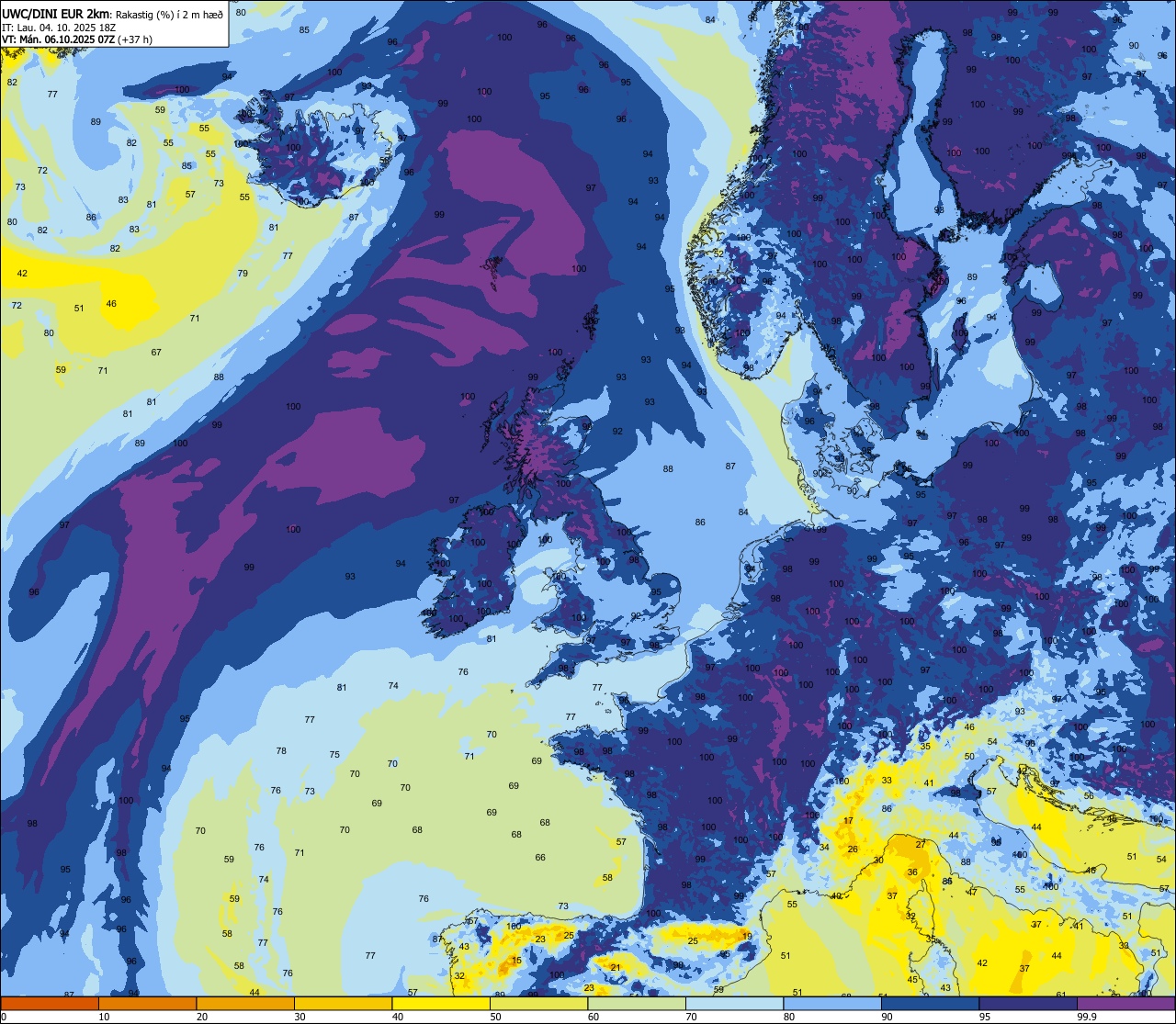Click the 79 value south of Iceland

tap(243, 274)
